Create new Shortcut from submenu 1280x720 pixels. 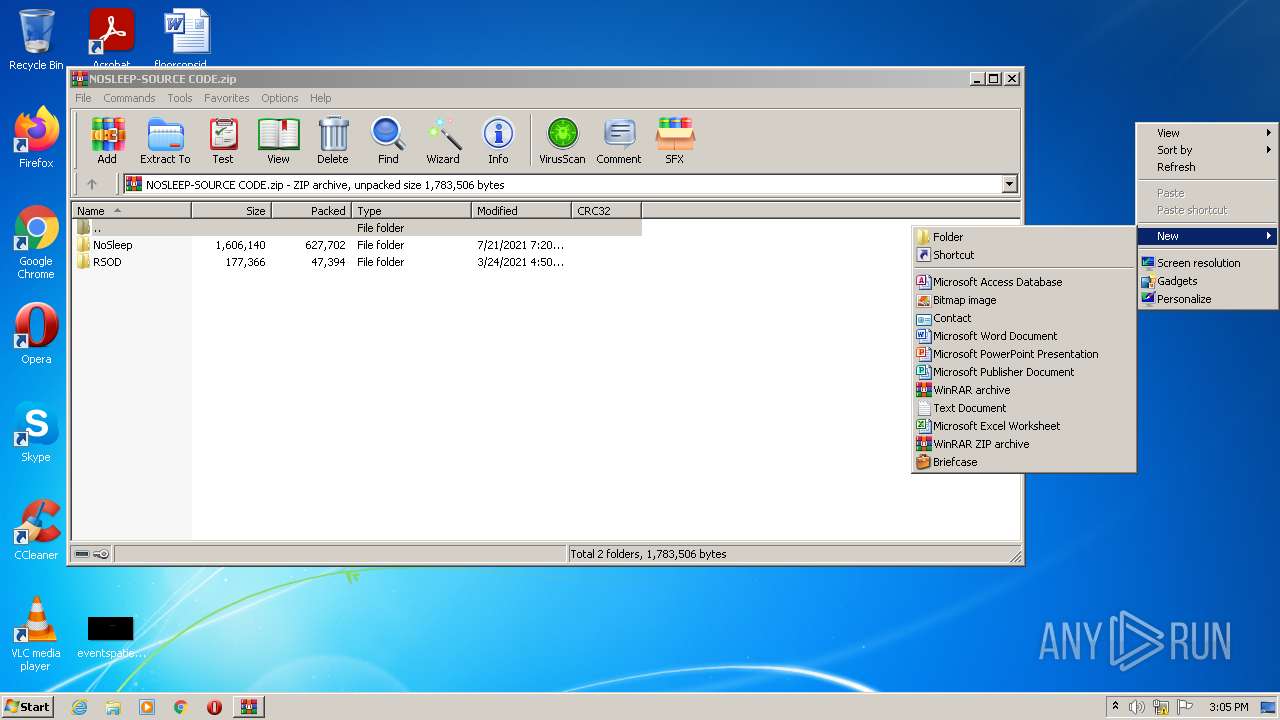(1024, 255)
